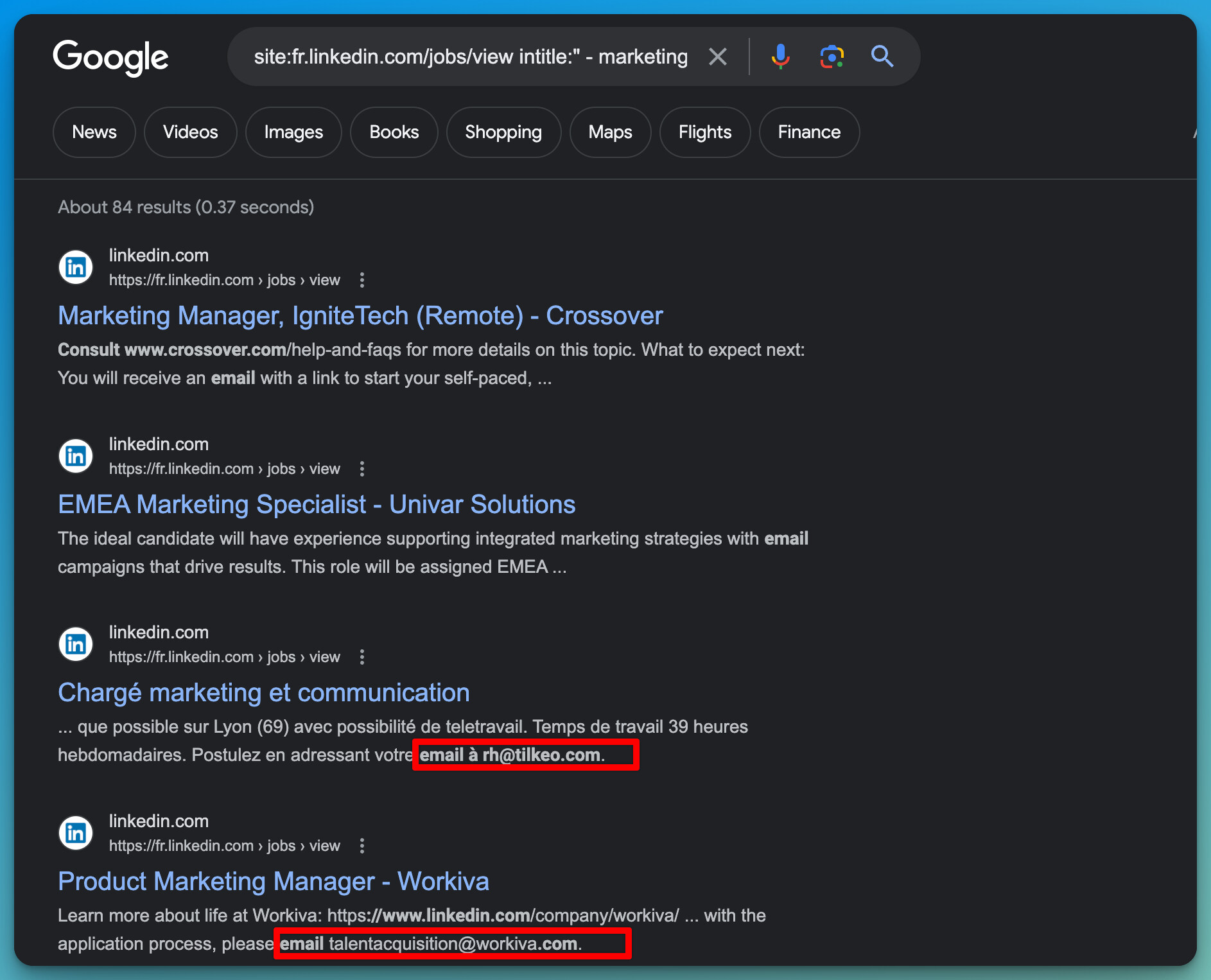Image resolution: width=1211 pixels, height=980 pixels.
Task: Click the URL breadcrumb above Crossover result
Action: (x=225, y=280)
